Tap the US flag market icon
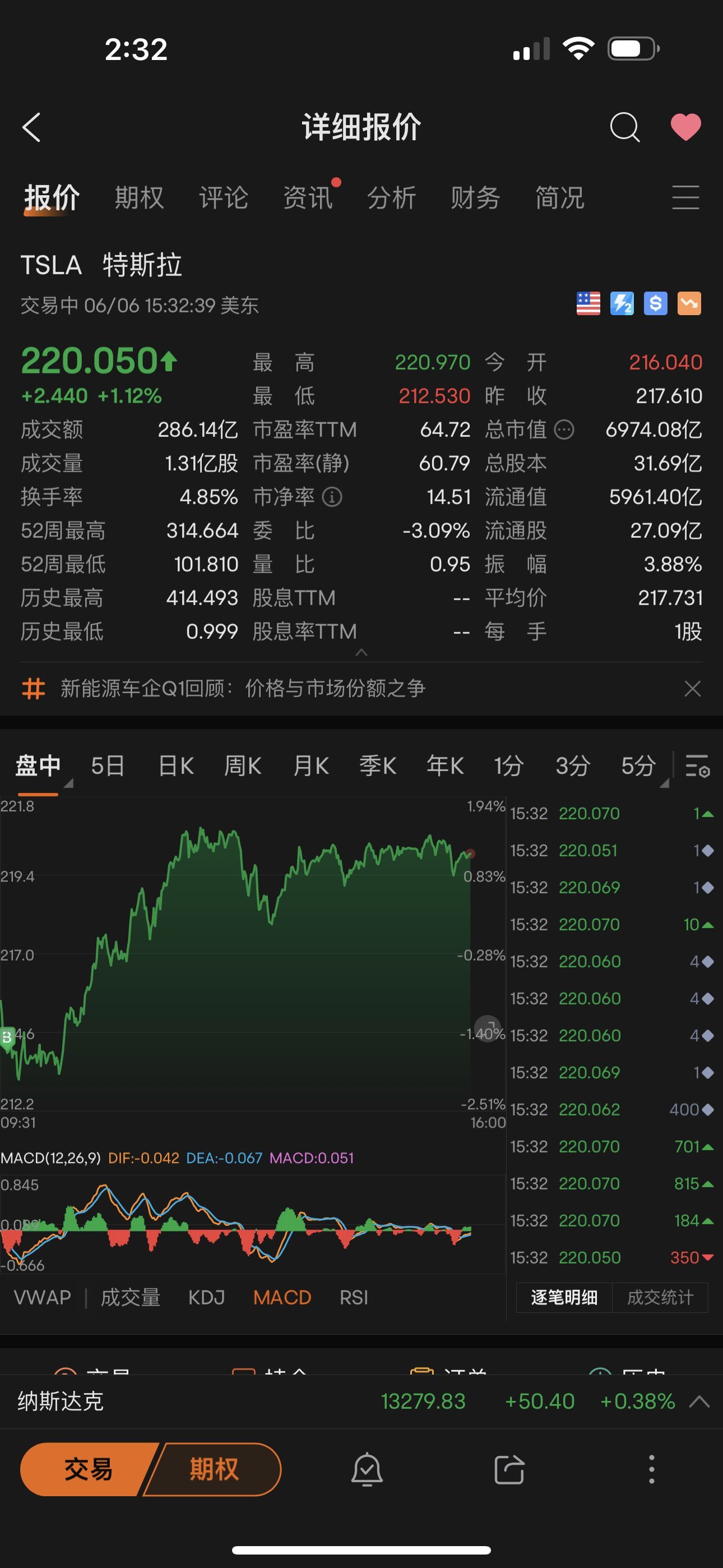The height and width of the screenshot is (1568, 723). [x=588, y=303]
